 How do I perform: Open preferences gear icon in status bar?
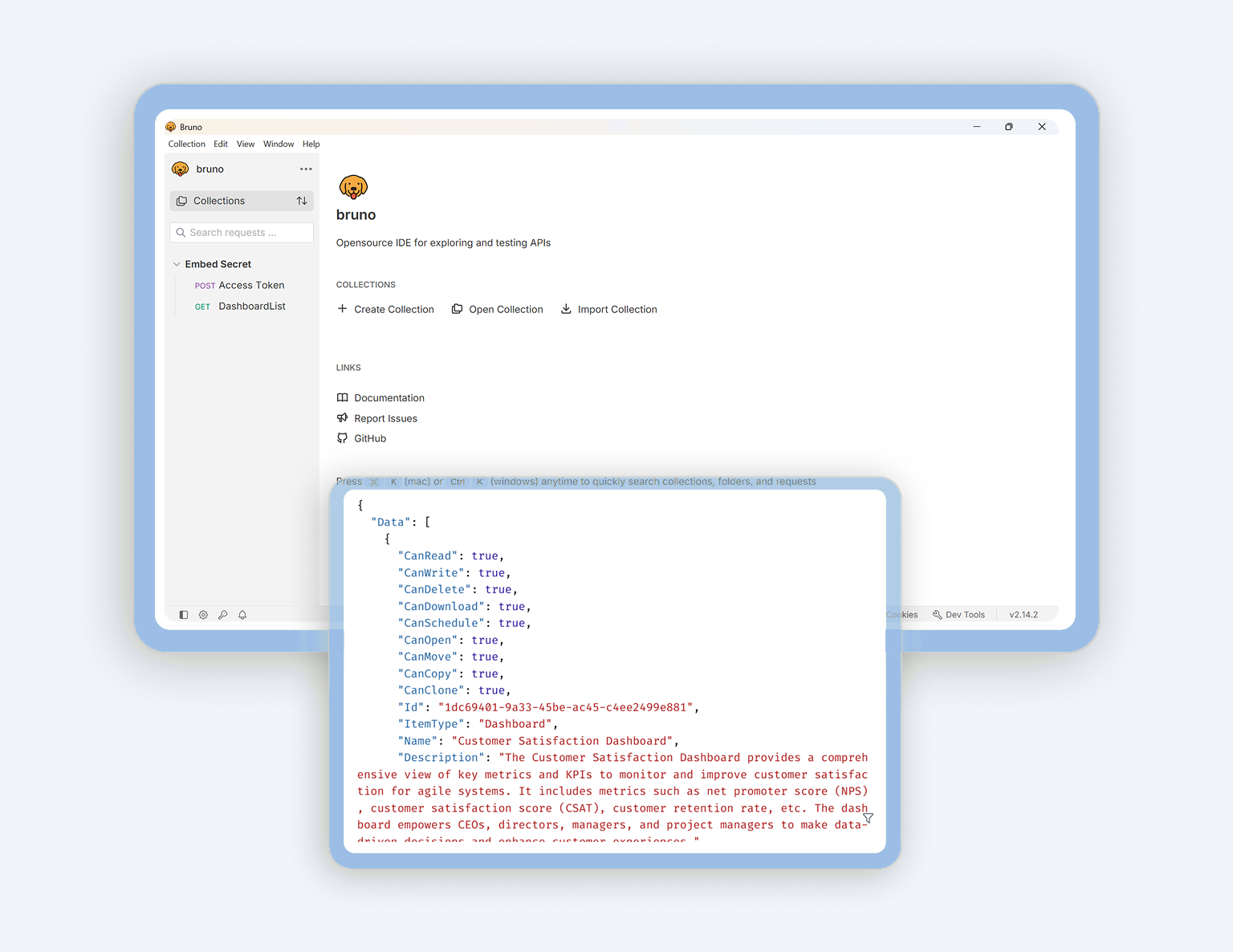[203, 615]
